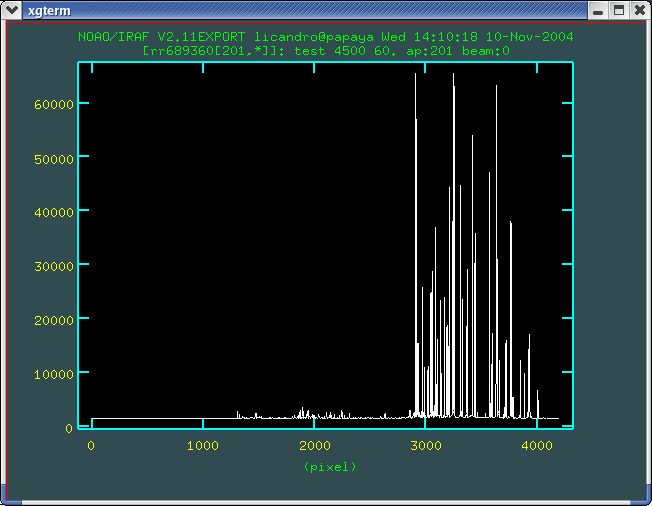Select the (pixel) x-axis label
652x506 pixels.
click(329, 466)
